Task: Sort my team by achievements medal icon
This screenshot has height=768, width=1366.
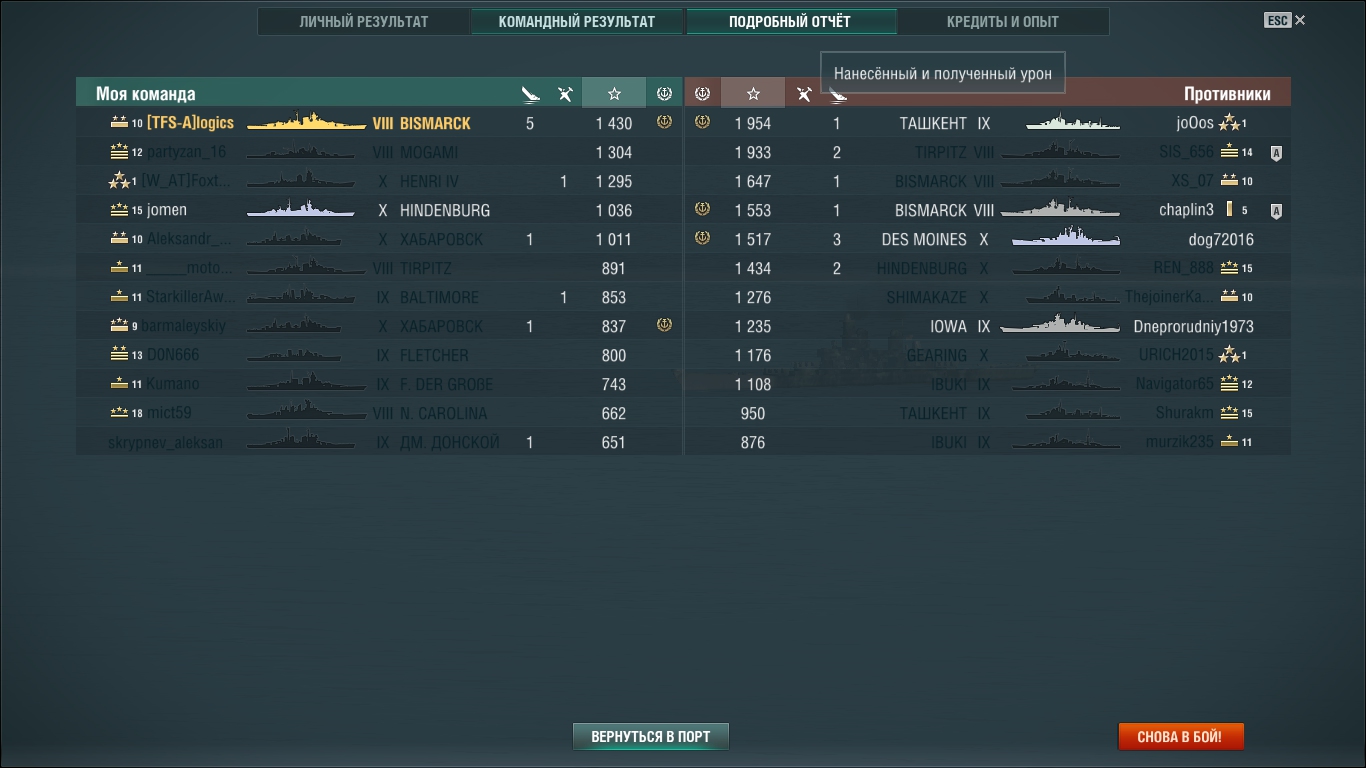Action: coord(664,93)
